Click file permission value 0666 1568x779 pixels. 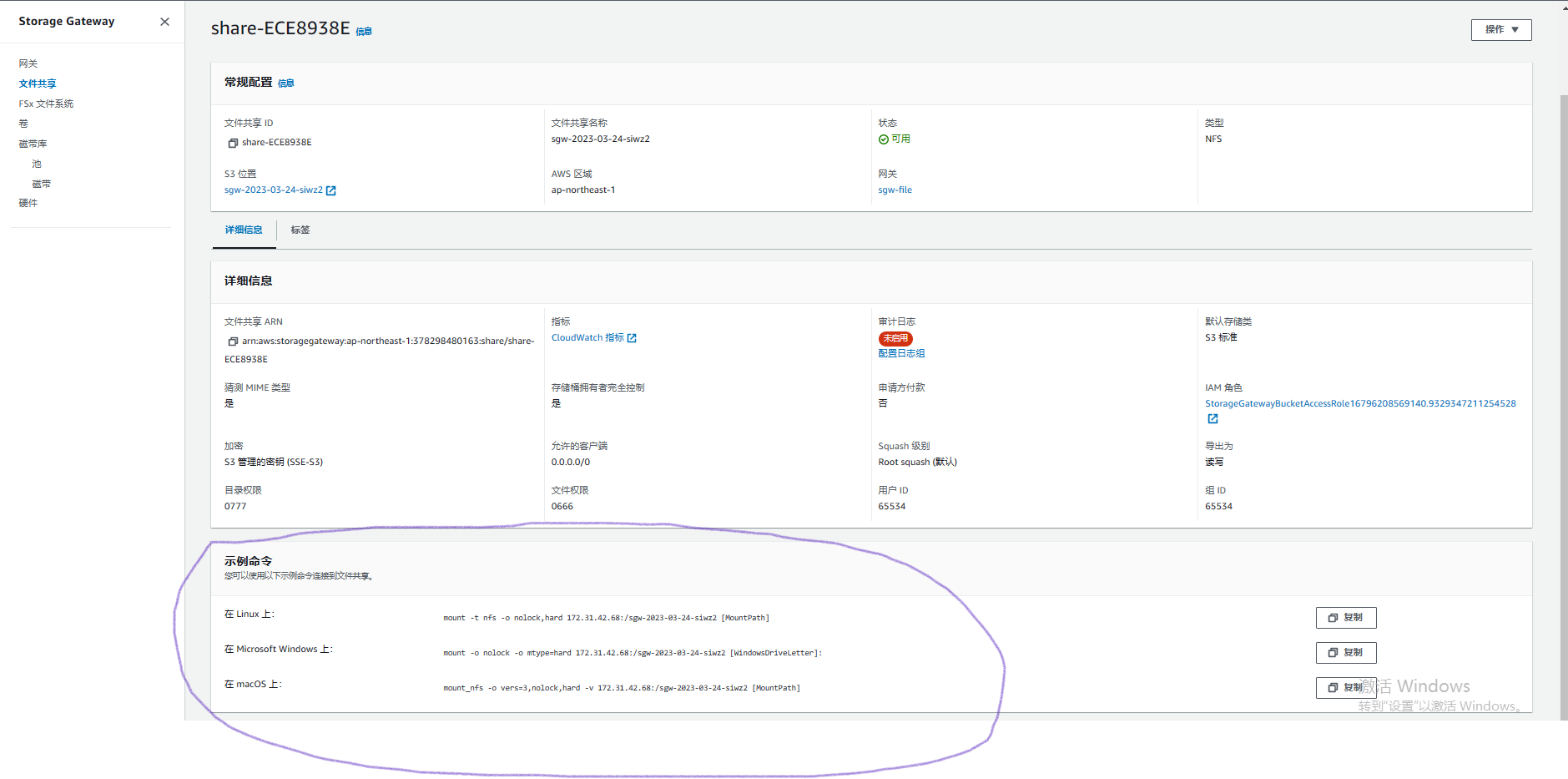point(562,507)
